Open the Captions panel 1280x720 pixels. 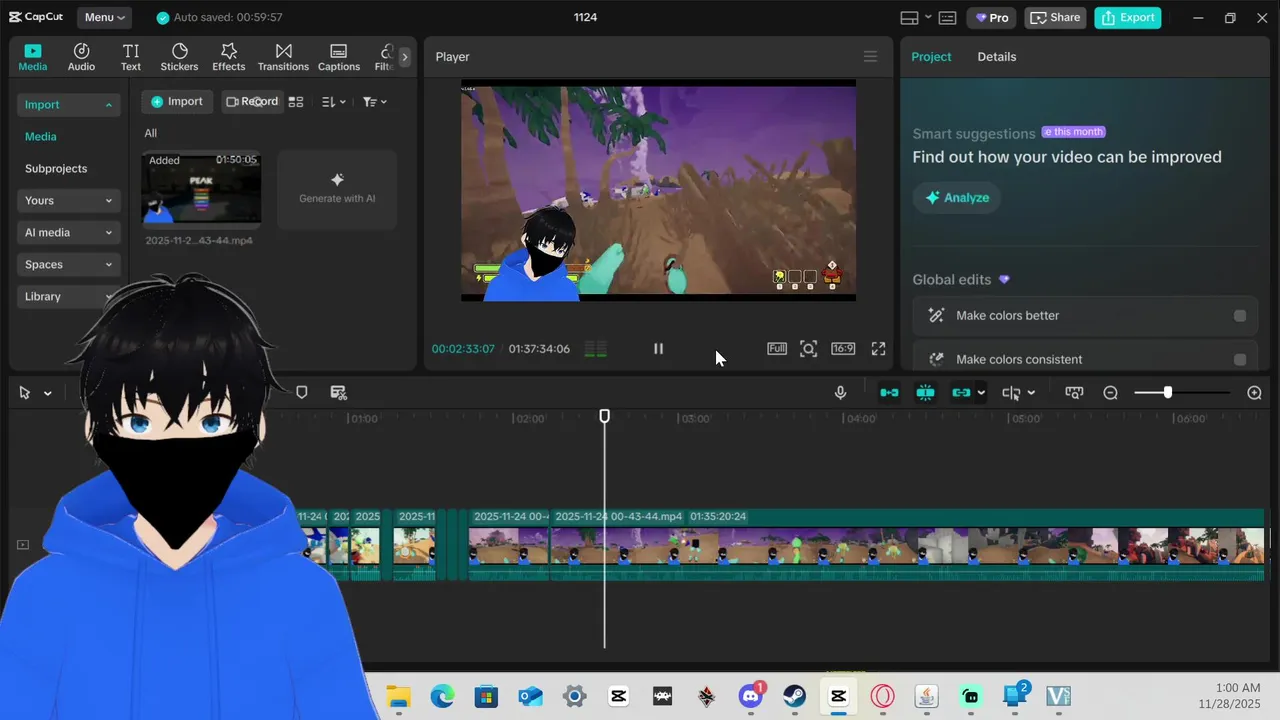point(339,57)
